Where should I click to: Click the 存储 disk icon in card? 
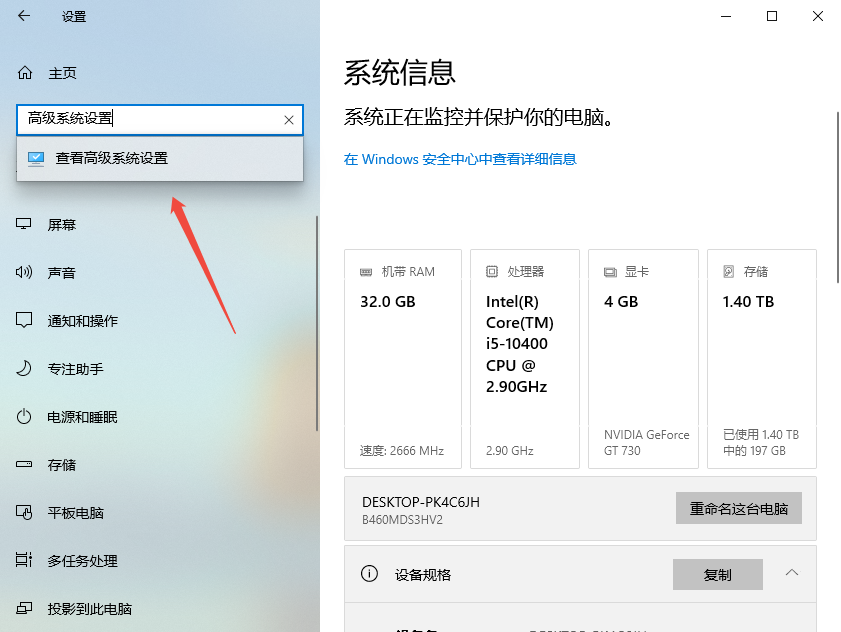tap(728, 271)
